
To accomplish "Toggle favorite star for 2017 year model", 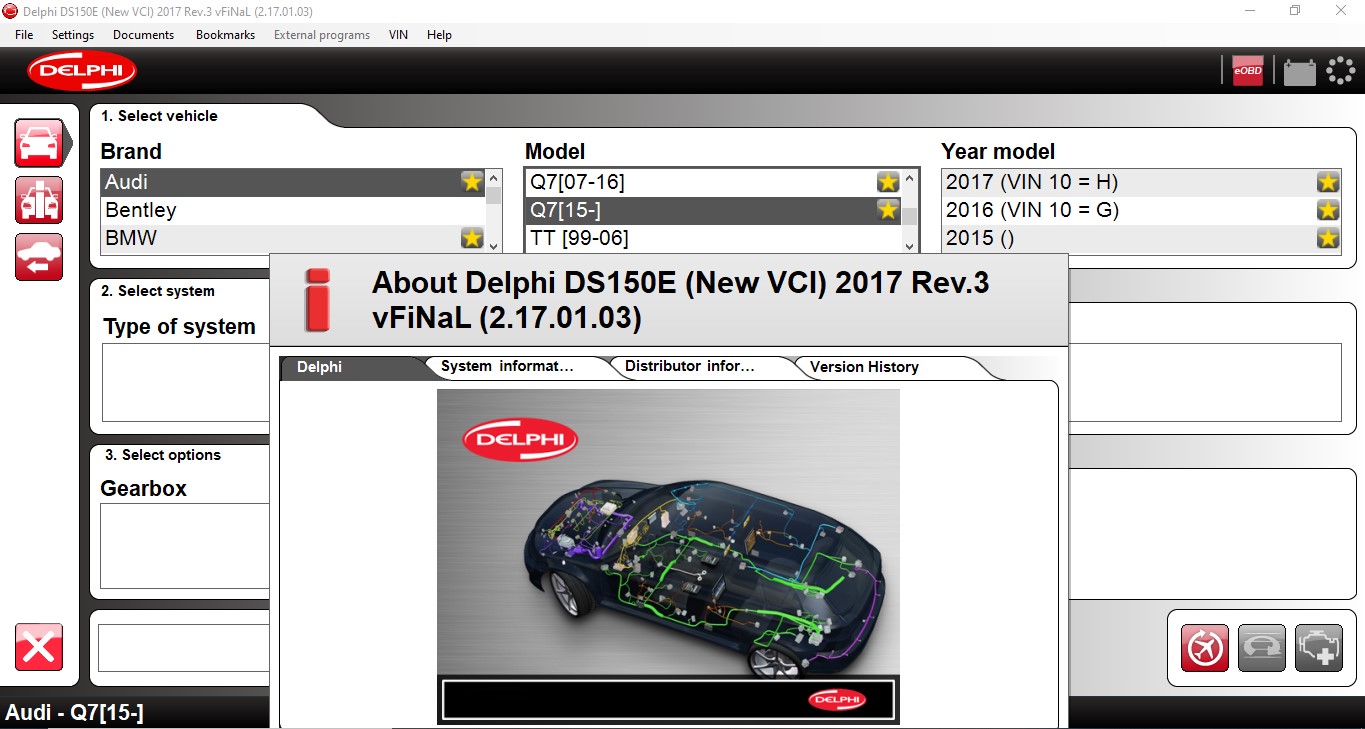I will click(x=1328, y=182).
